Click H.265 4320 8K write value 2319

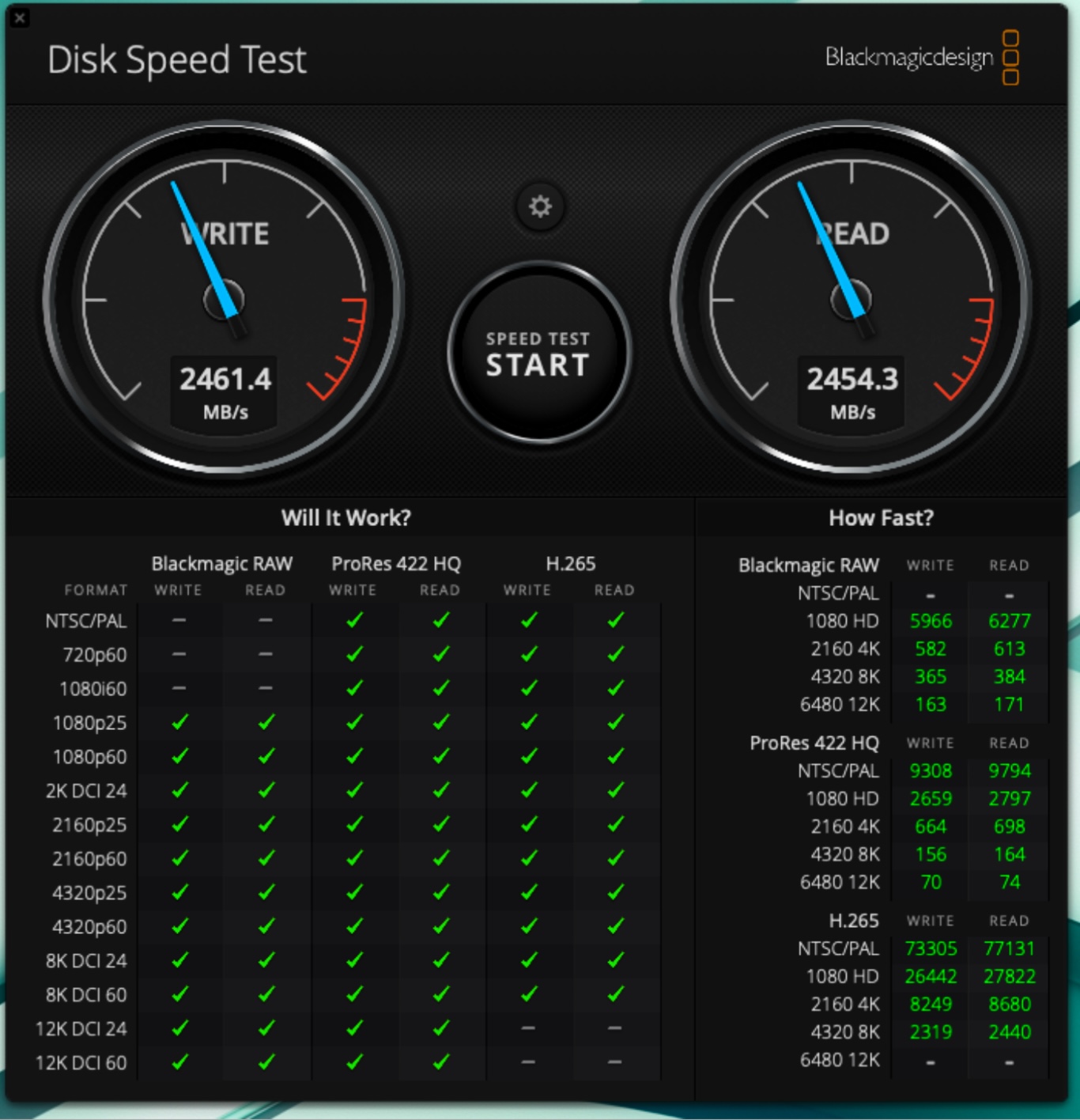pyautogui.click(x=931, y=1031)
